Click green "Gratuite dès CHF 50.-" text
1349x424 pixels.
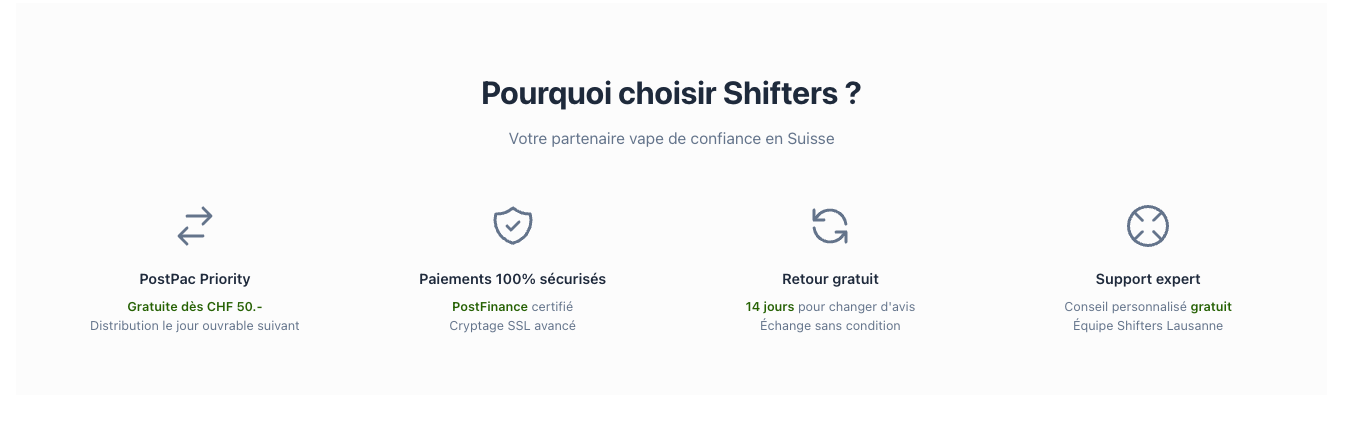pyautogui.click(x=195, y=306)
